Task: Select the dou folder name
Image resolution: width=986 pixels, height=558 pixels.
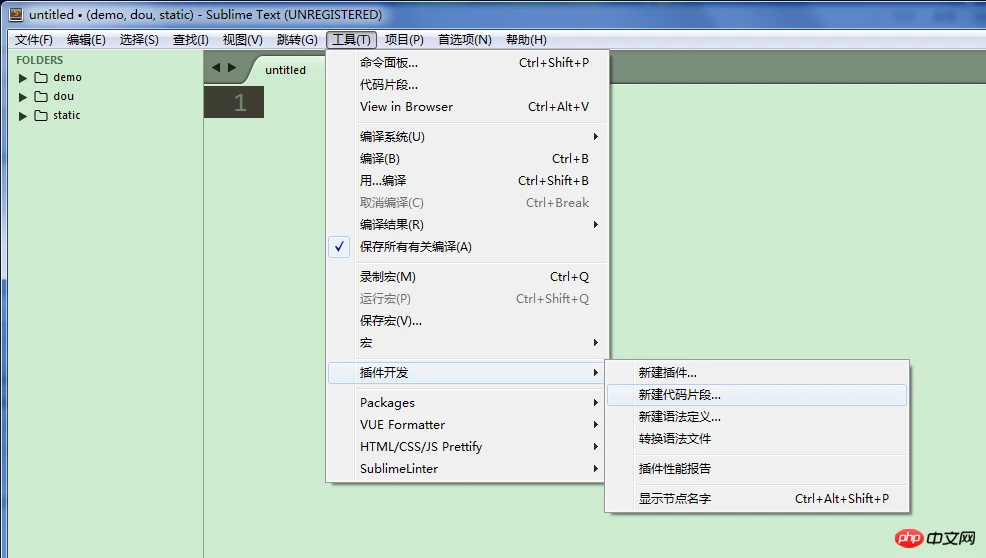Action: [x=64, y=96]
